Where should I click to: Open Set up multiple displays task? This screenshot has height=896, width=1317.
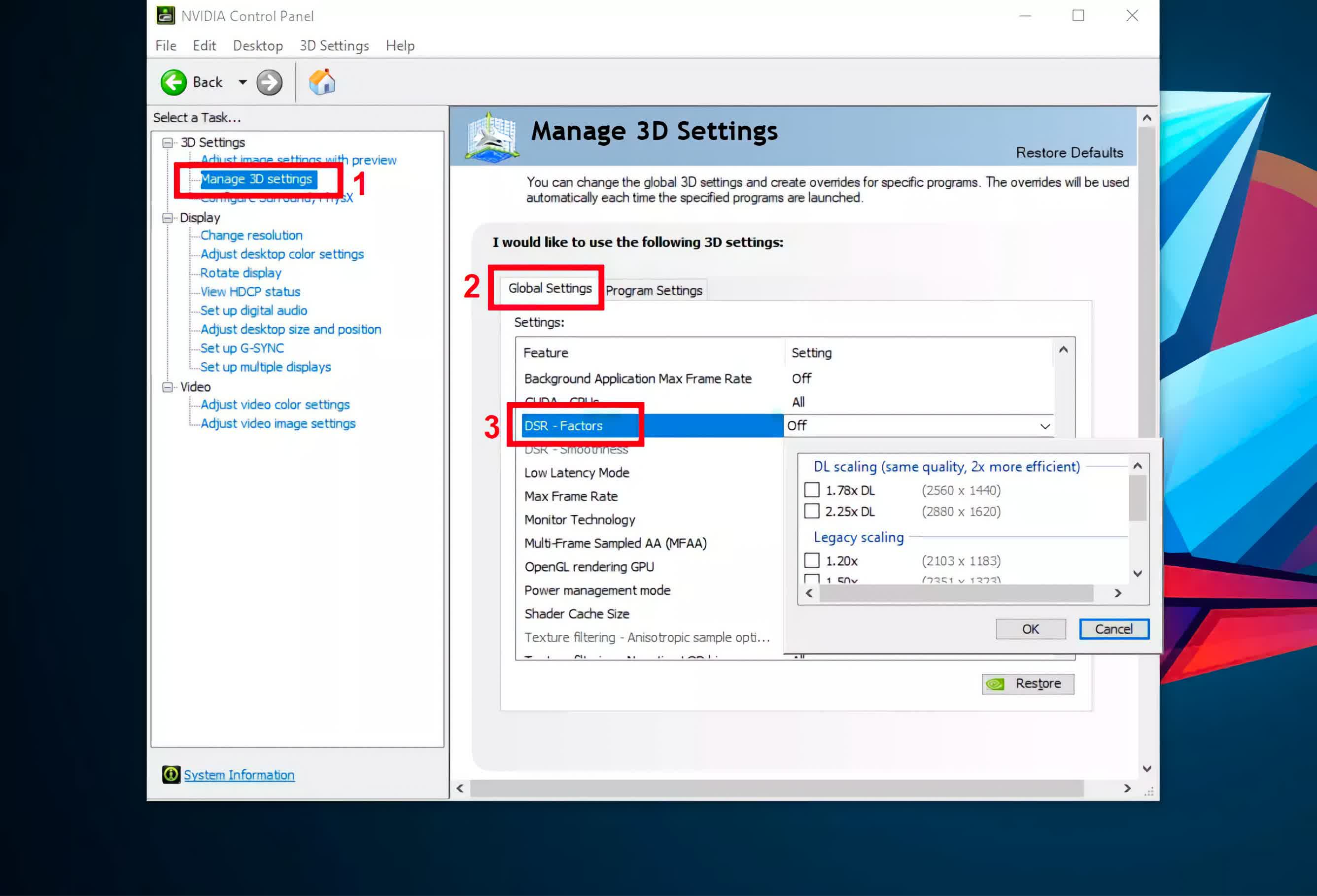266,367
